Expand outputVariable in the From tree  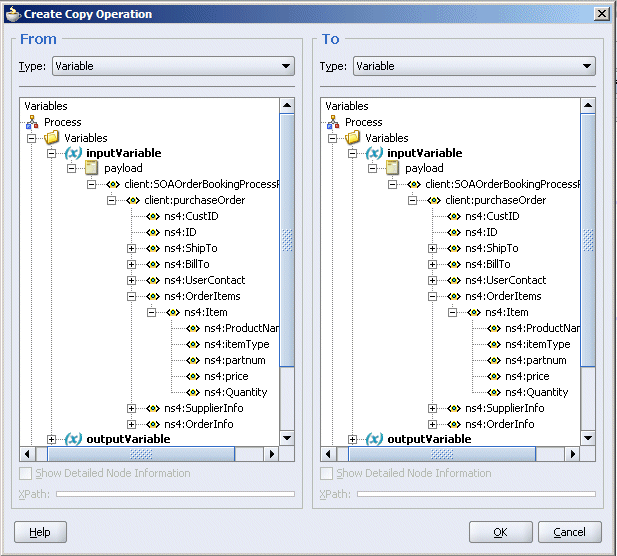[51, 439]
